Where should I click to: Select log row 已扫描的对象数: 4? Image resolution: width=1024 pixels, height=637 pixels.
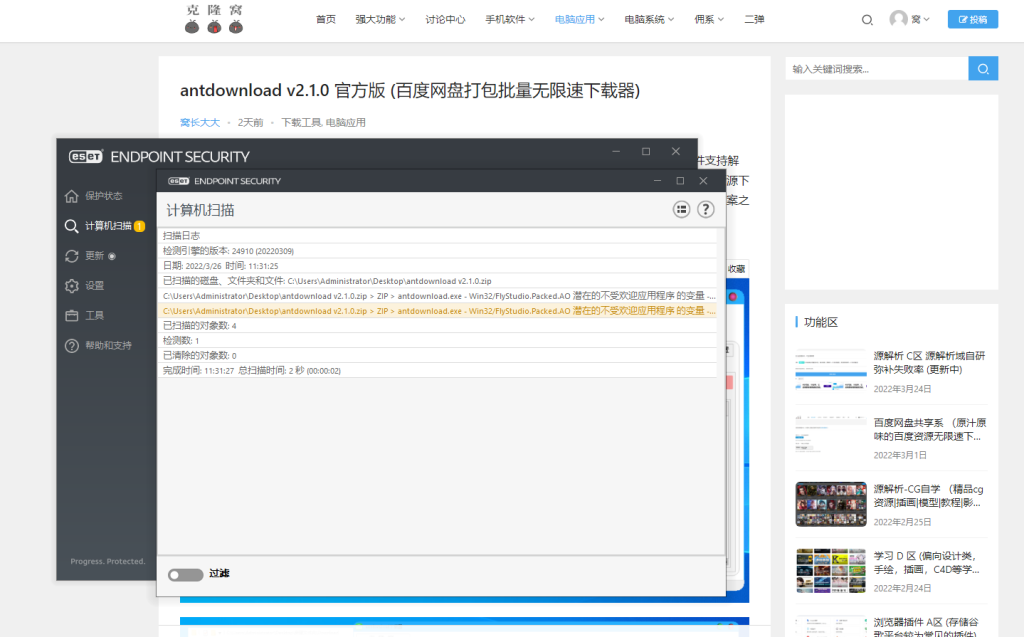pyautogui.click(x=438, y=325)
